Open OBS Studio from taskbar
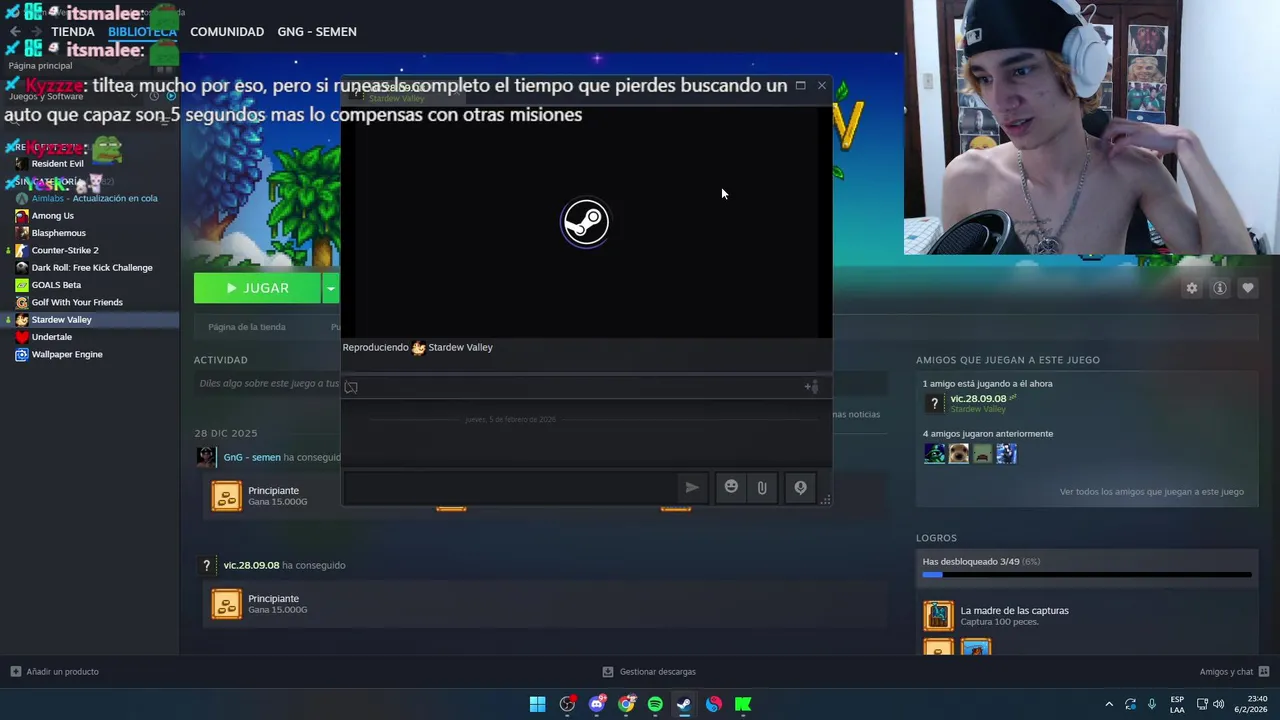This screenshot has width=1280, height=720. pyautogui.click(x=567, y=704)
